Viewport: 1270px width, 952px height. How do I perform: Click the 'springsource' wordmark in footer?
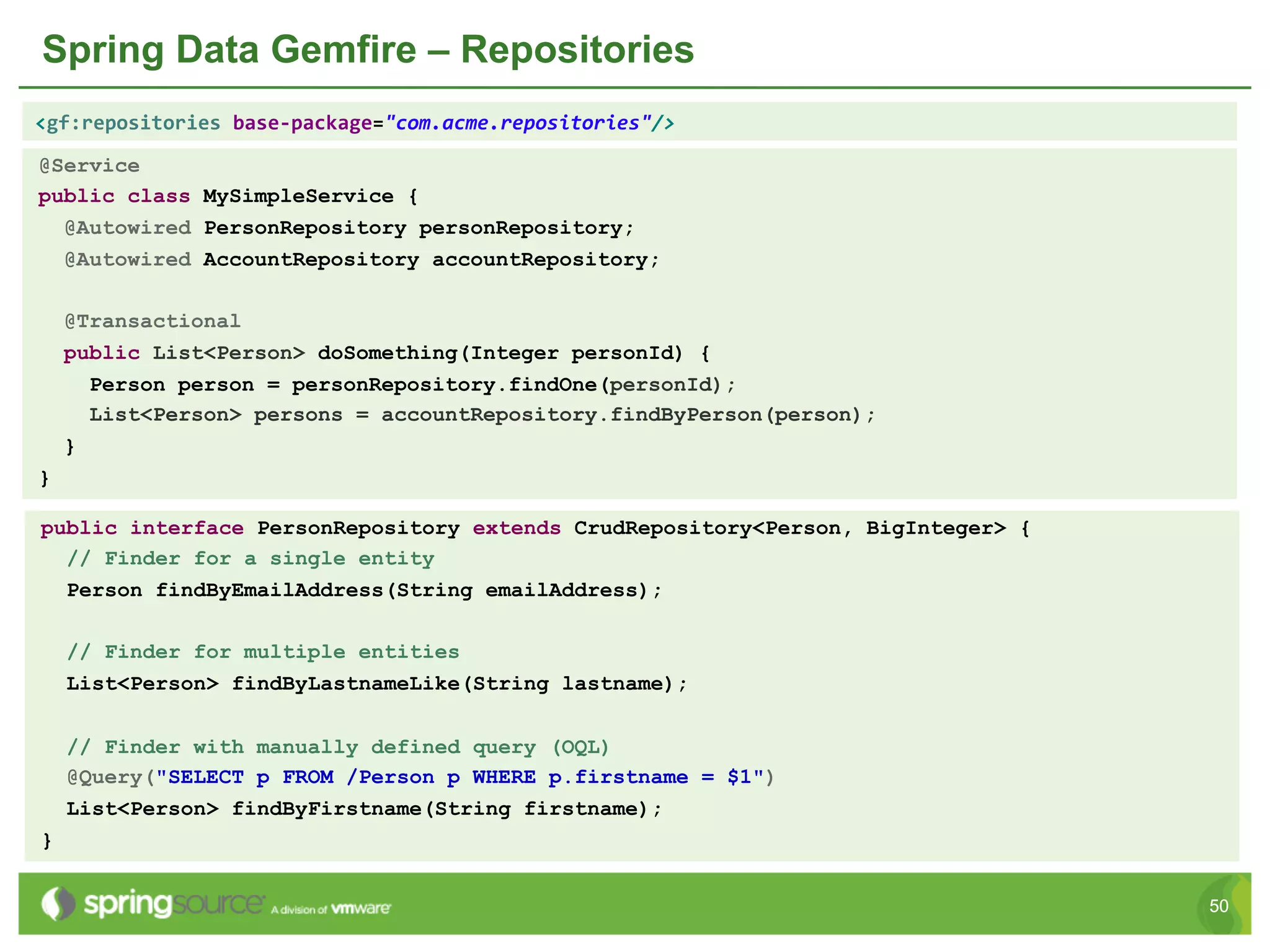pyautogui.click(x=174, y=905)
